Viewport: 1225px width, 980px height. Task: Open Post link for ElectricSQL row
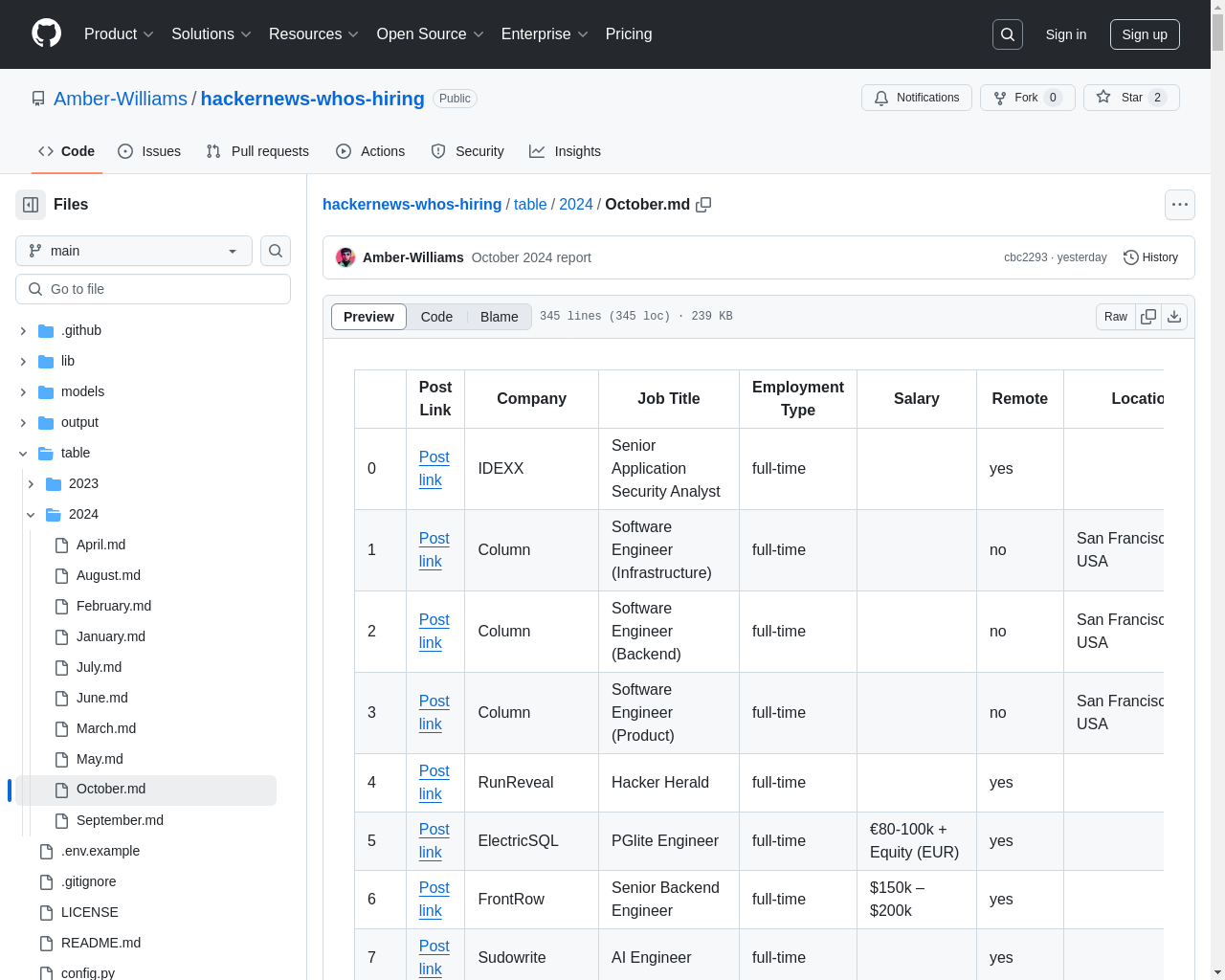click(x=434, y=841)
